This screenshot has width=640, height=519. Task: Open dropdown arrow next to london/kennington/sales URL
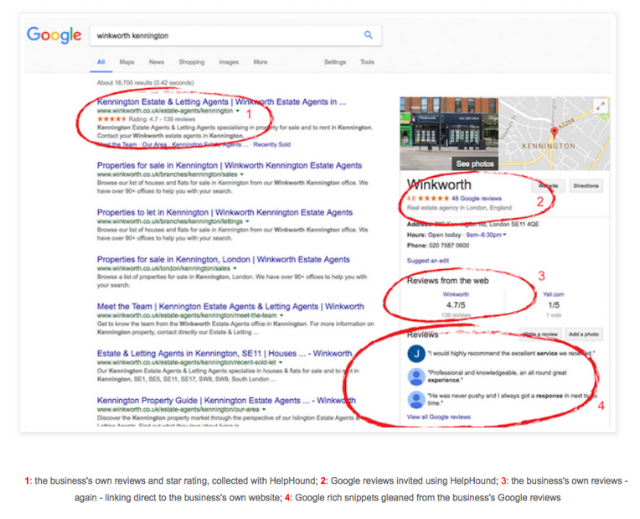[235, 268]
